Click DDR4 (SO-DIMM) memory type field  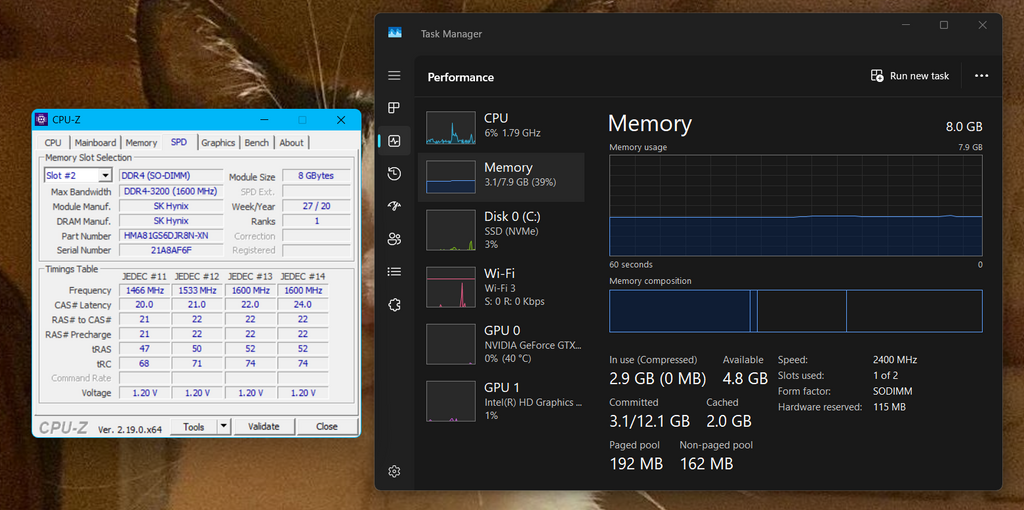coord(172,176)
